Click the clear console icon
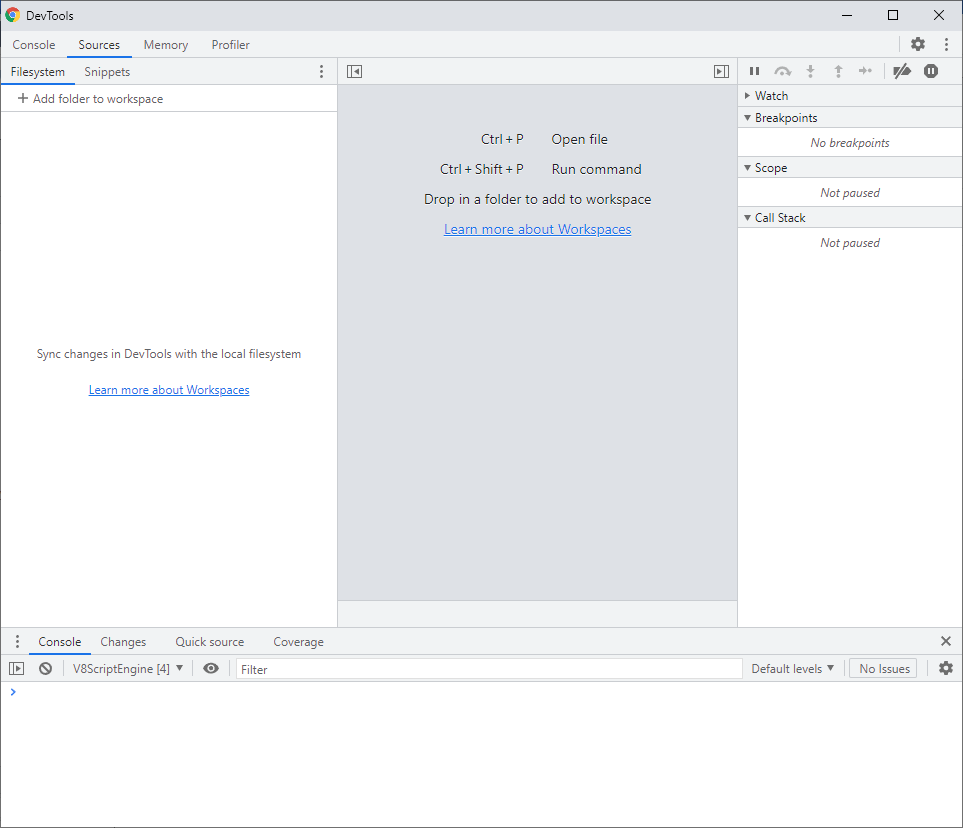The height and width of the screenshot is (828, 963). [45, 669]
